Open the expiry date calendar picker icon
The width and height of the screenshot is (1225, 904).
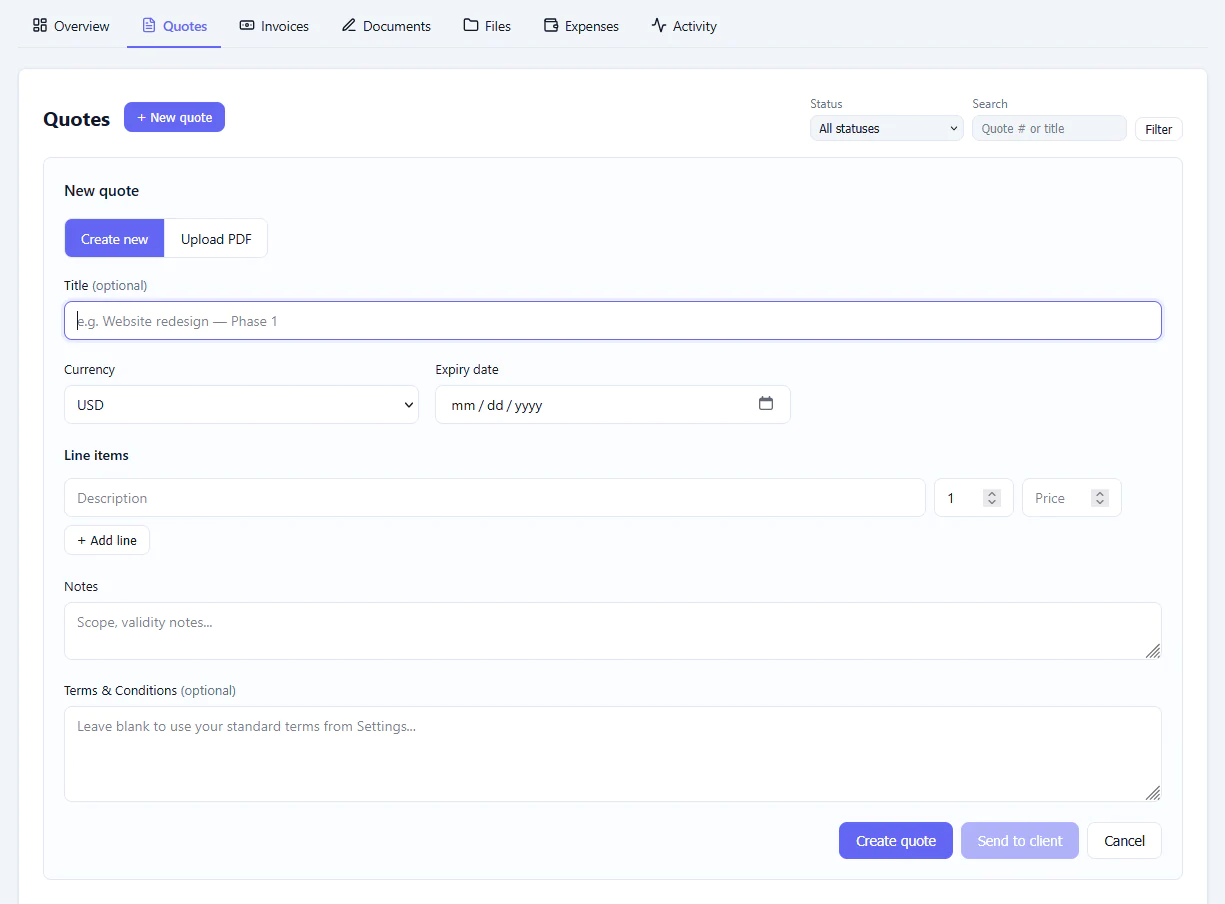click(x=766, y=404)
